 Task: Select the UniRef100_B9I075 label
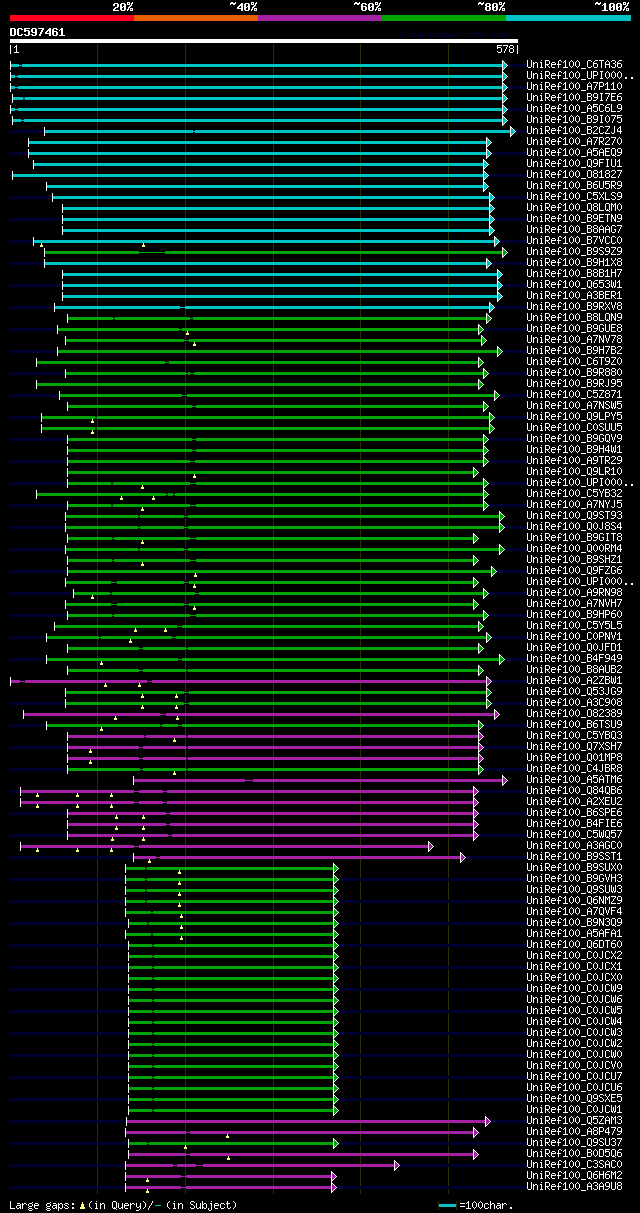(x=574, y=119)
